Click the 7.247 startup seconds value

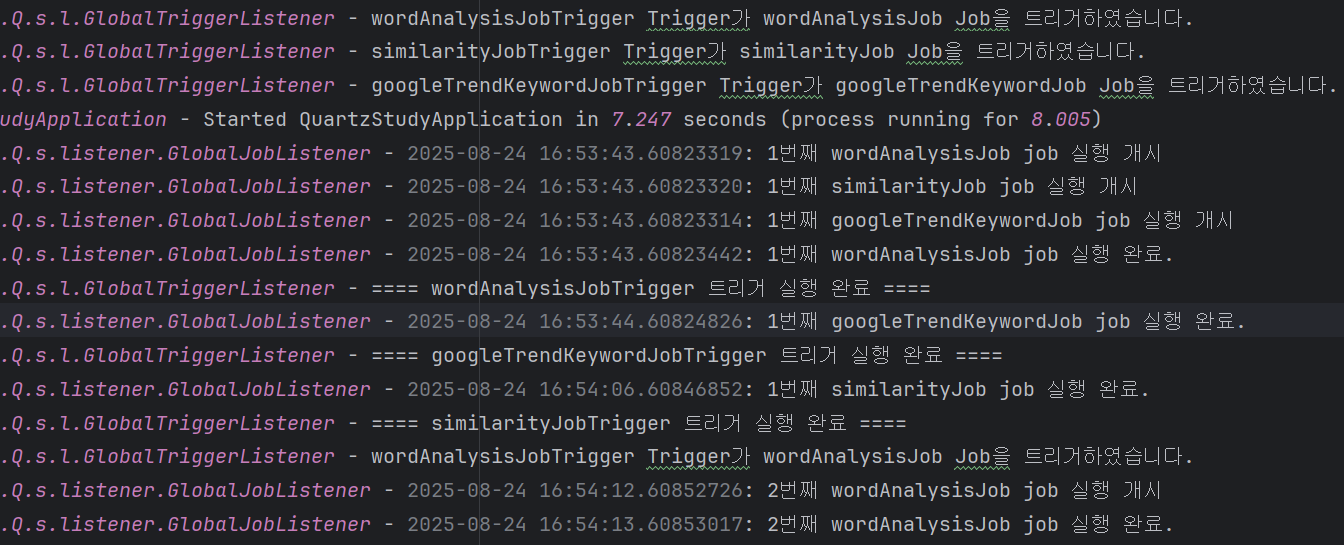642,119
